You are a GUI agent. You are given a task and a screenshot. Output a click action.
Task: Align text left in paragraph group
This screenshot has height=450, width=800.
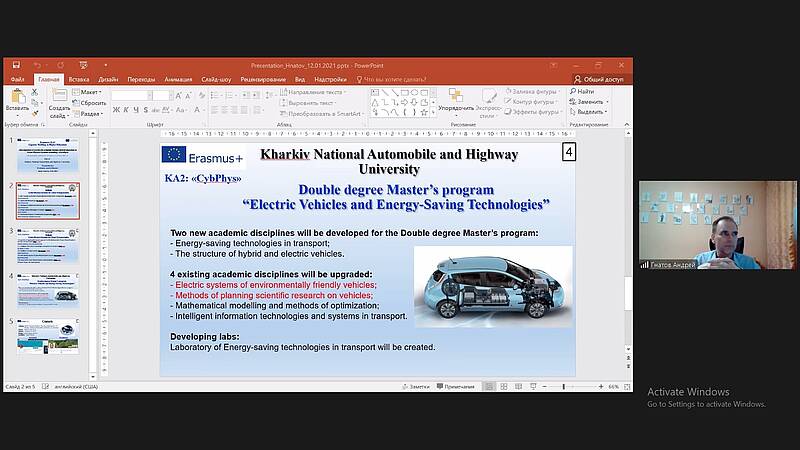(214, 110)
